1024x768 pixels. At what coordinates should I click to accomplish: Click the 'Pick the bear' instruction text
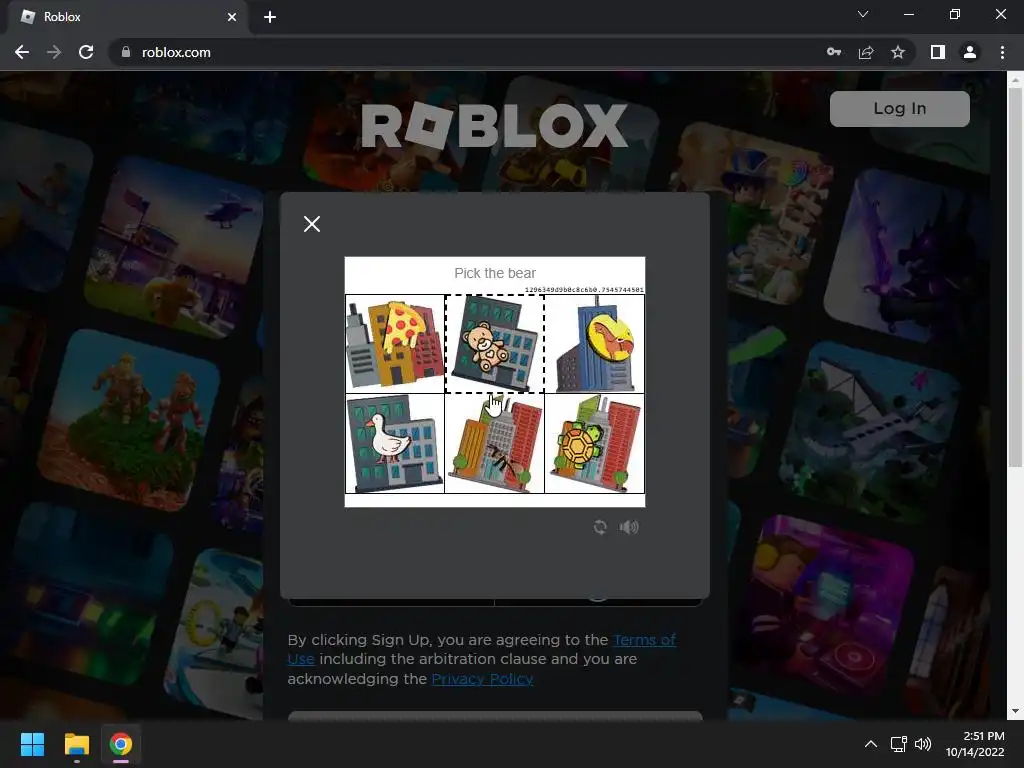pos(495,273)
